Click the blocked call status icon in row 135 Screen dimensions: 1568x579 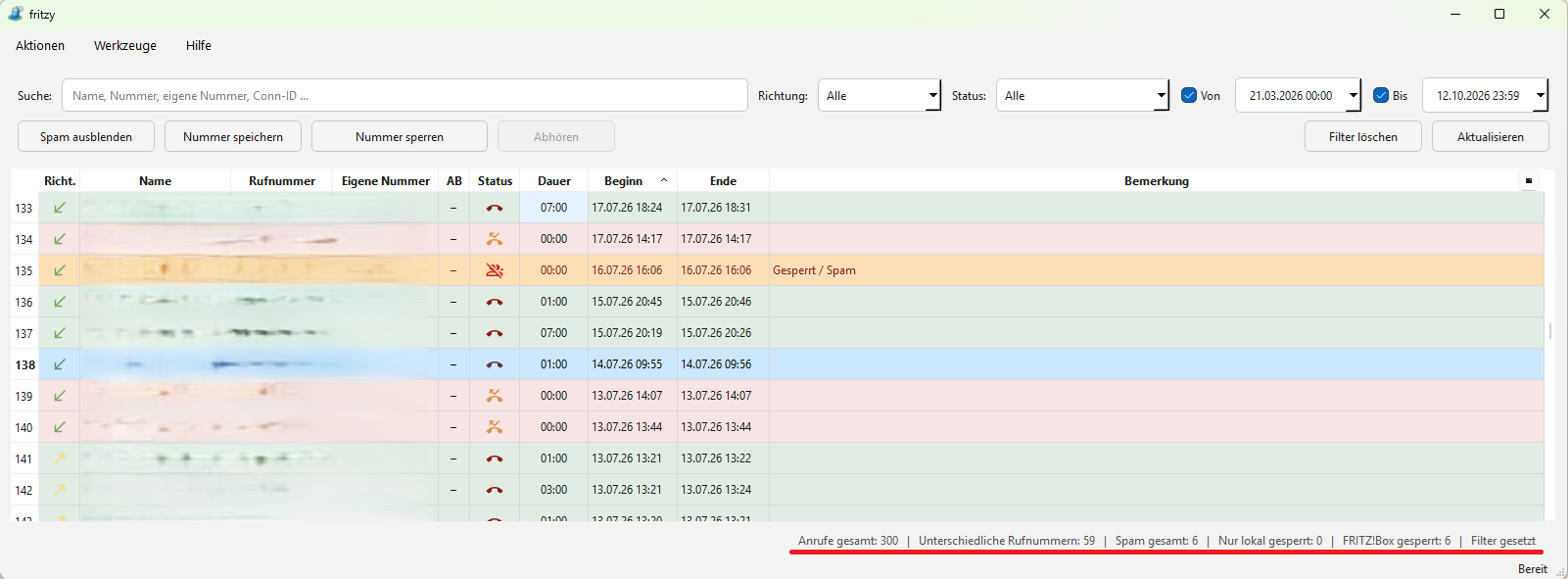(495, 270)
